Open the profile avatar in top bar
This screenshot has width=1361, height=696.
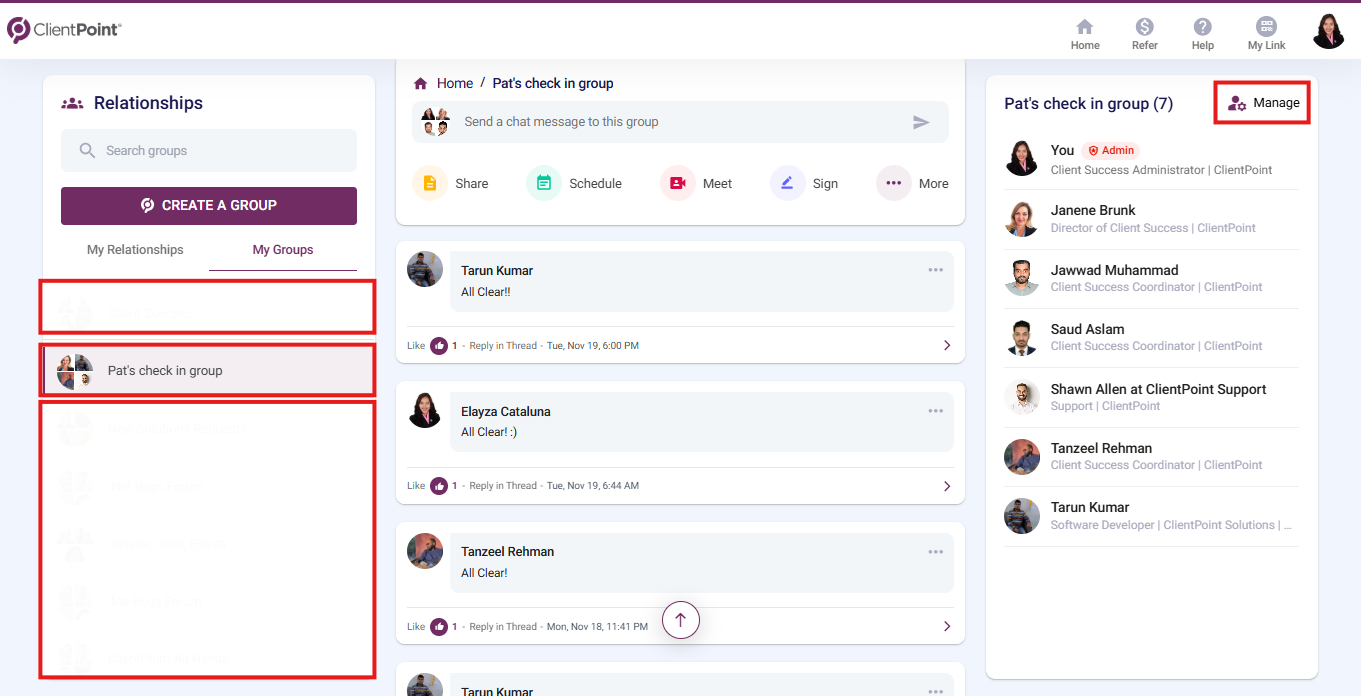click(x=1328, y=31)
